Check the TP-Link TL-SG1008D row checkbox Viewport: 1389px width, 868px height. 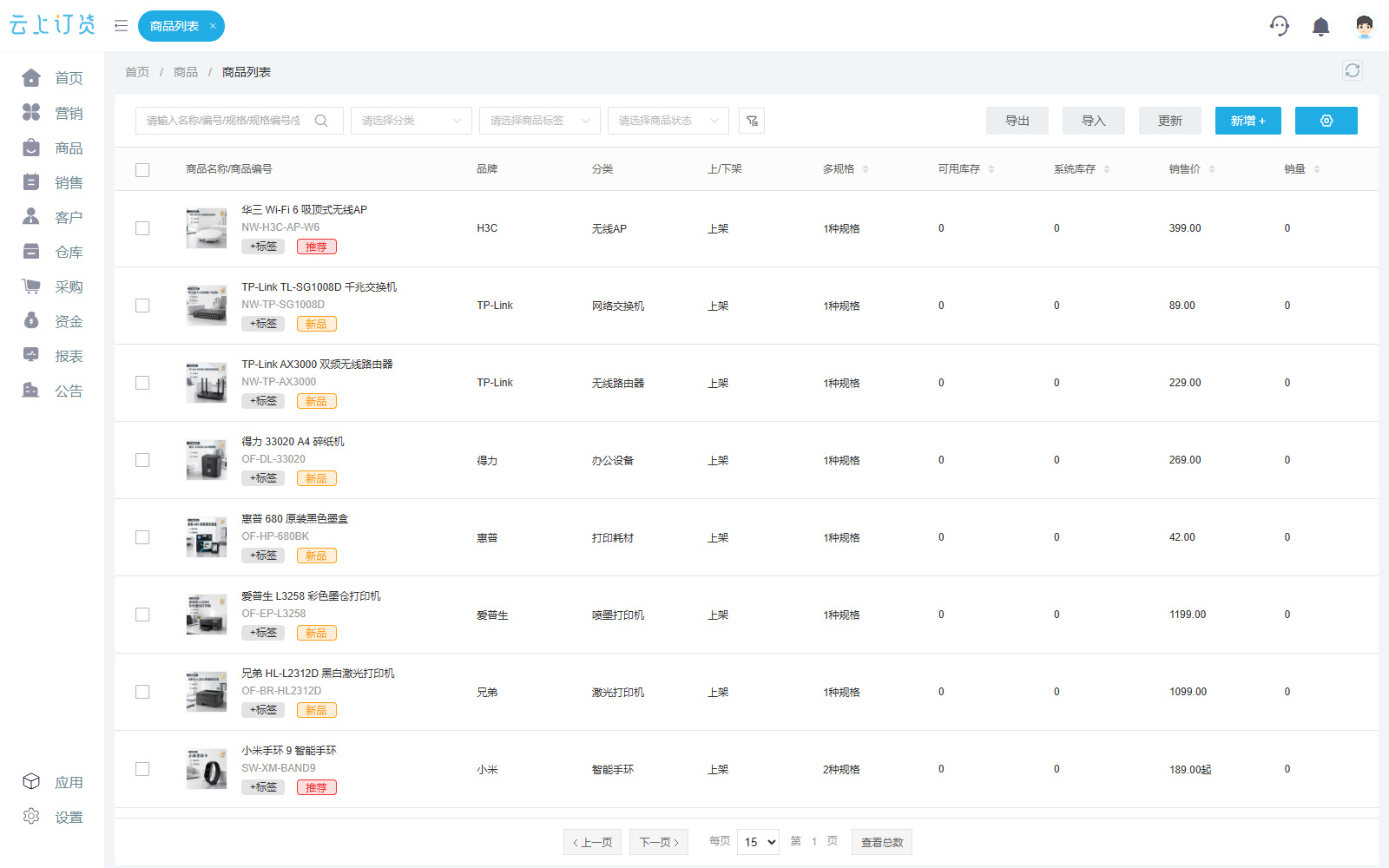tap(142, 306)
